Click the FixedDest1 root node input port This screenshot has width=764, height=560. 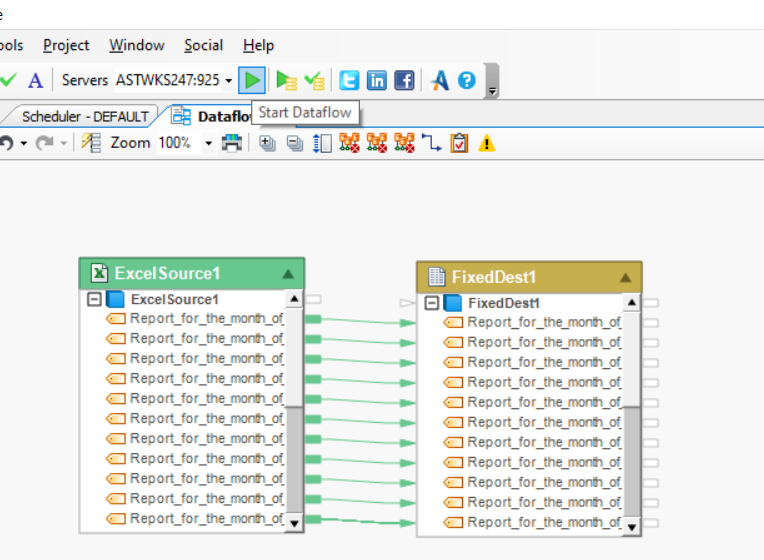pyautogui.click(x=407, y=303)
